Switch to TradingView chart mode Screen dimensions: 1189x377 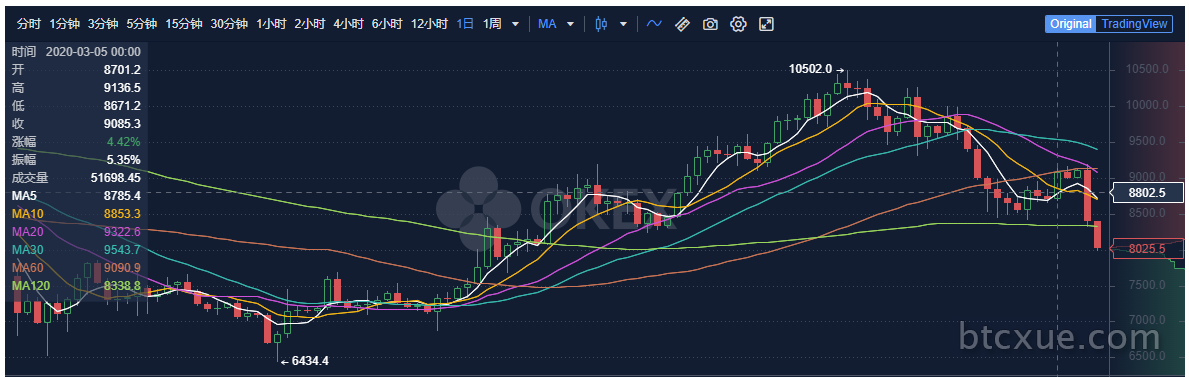coord(1134,24)
